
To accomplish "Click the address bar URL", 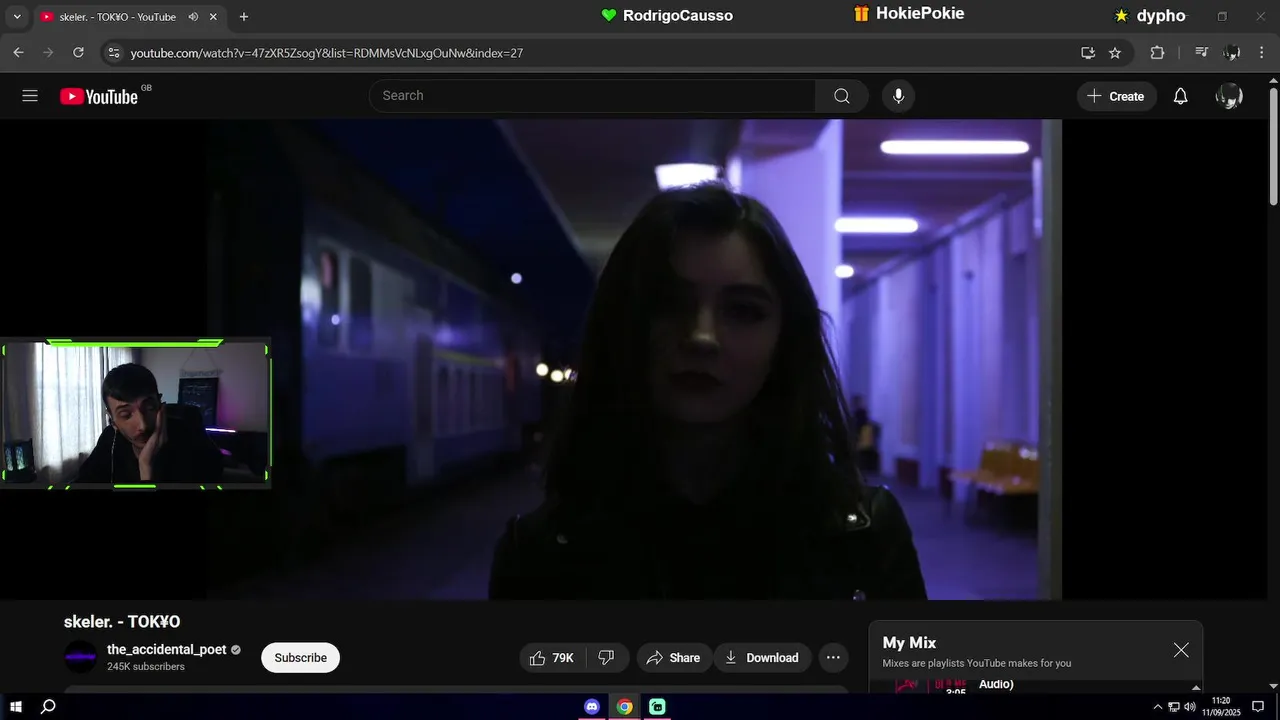I will coord(327,53).
